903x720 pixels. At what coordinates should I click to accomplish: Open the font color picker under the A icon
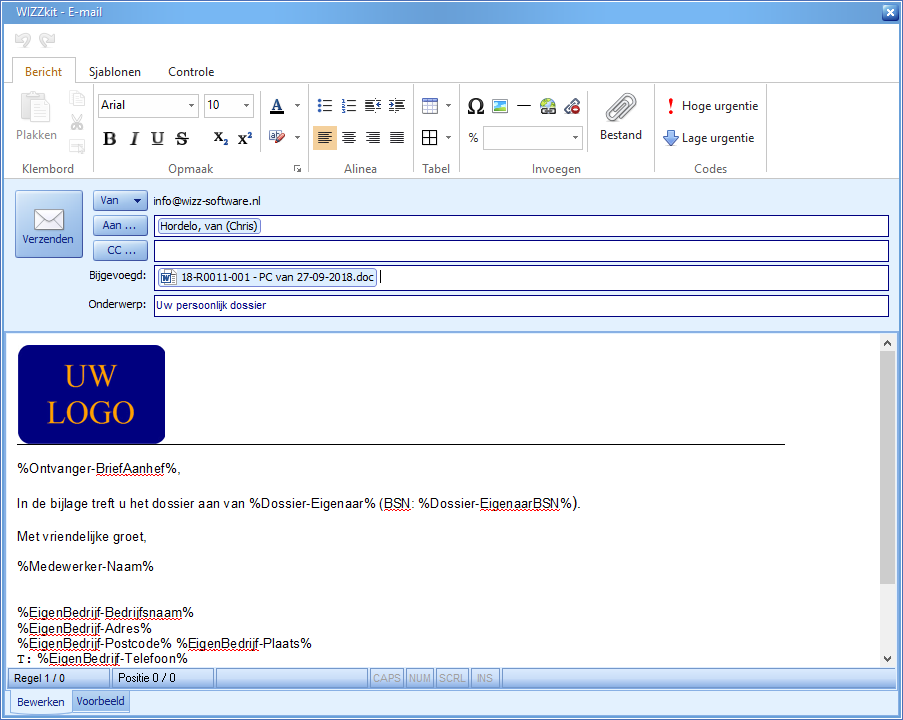(x=277, y=105)
